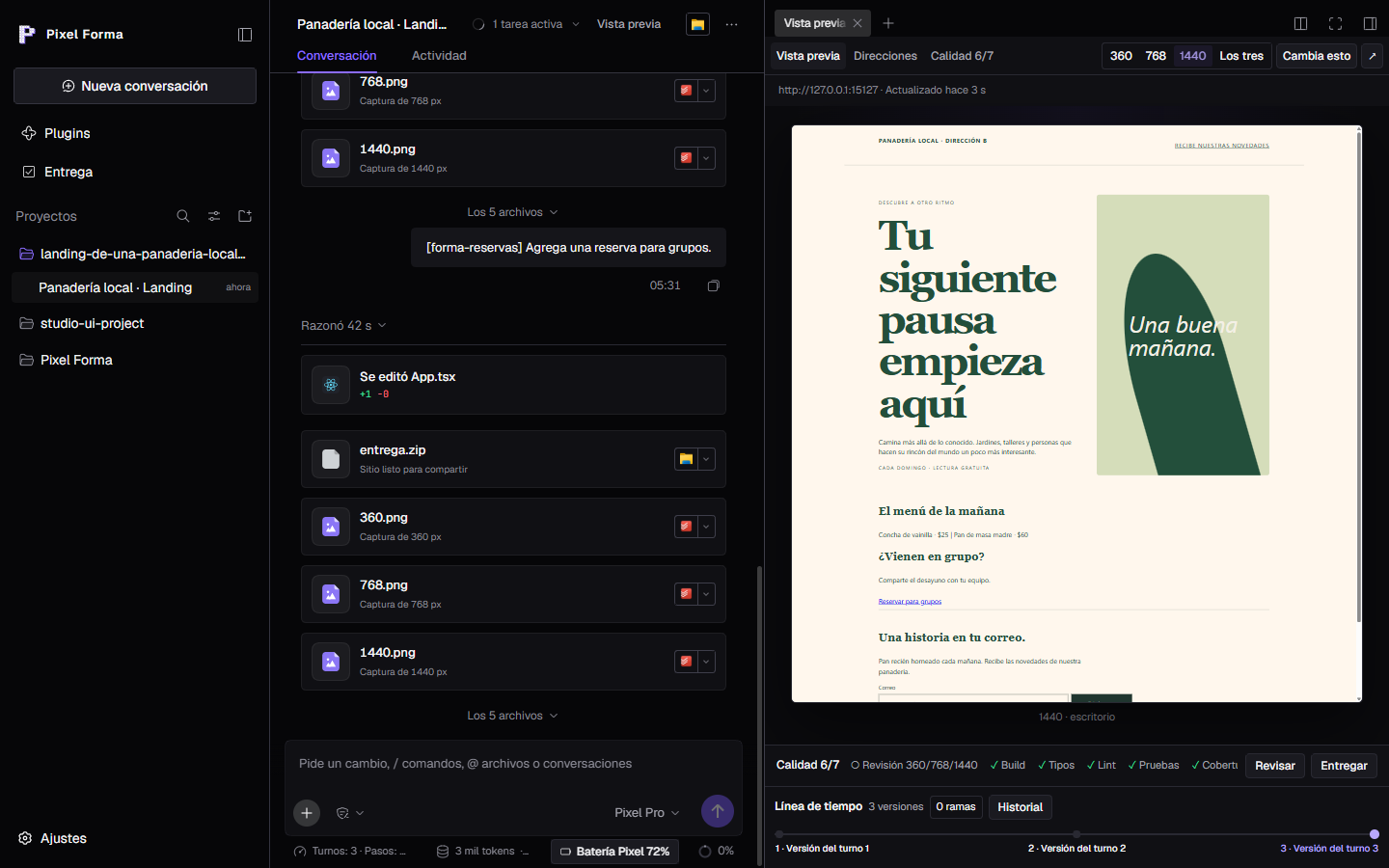
Task: Open preview in external window arrow
Action: coord(1373,56)
